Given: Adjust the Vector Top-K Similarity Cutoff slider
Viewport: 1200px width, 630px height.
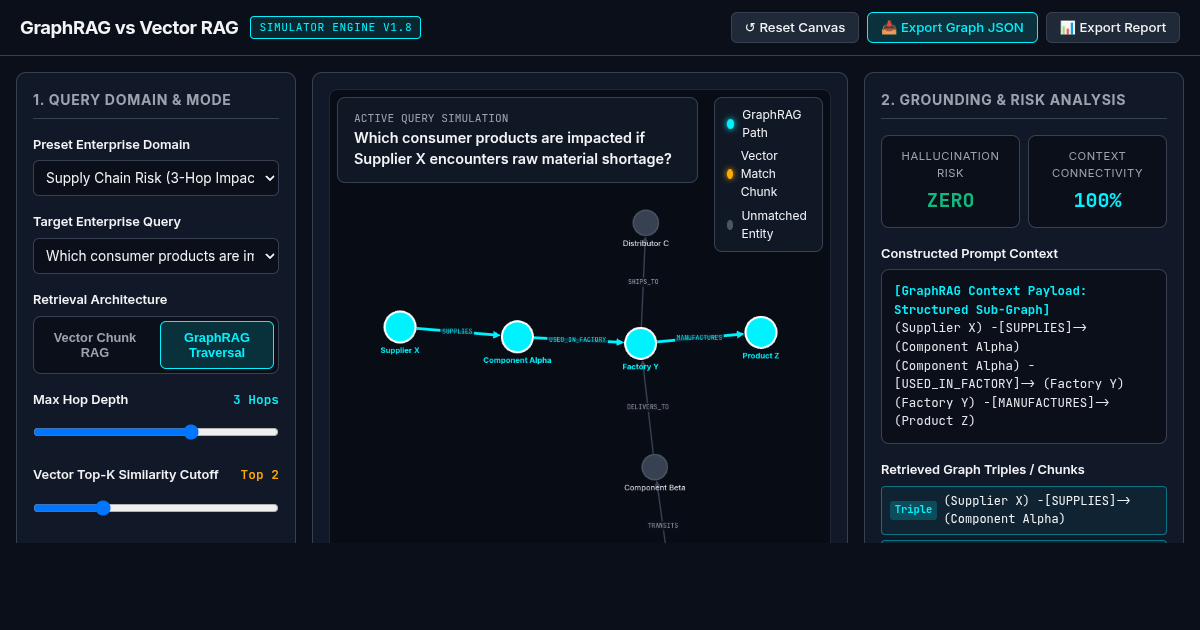Looking at the screenshot, I should tap(156, 508).
